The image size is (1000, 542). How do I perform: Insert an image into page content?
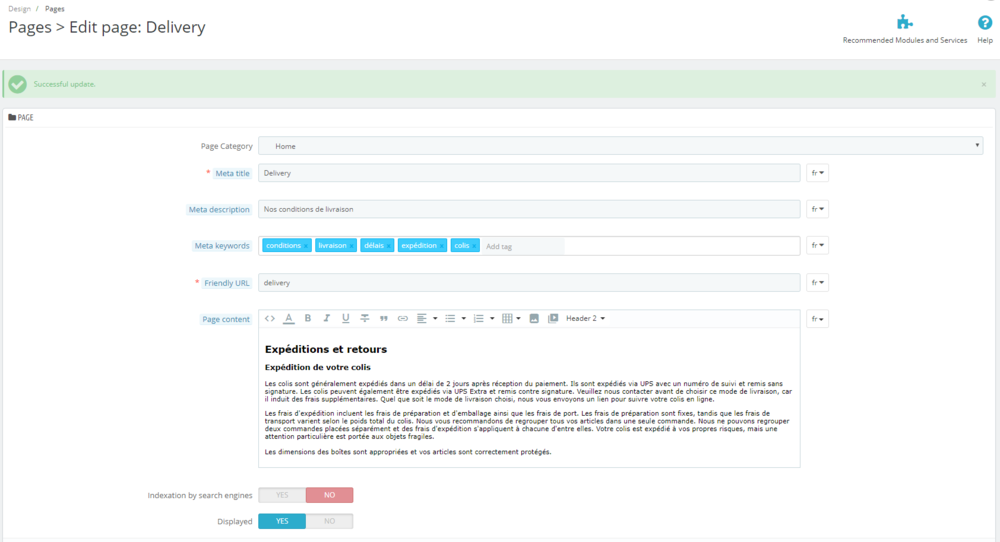tap(534, 318)
